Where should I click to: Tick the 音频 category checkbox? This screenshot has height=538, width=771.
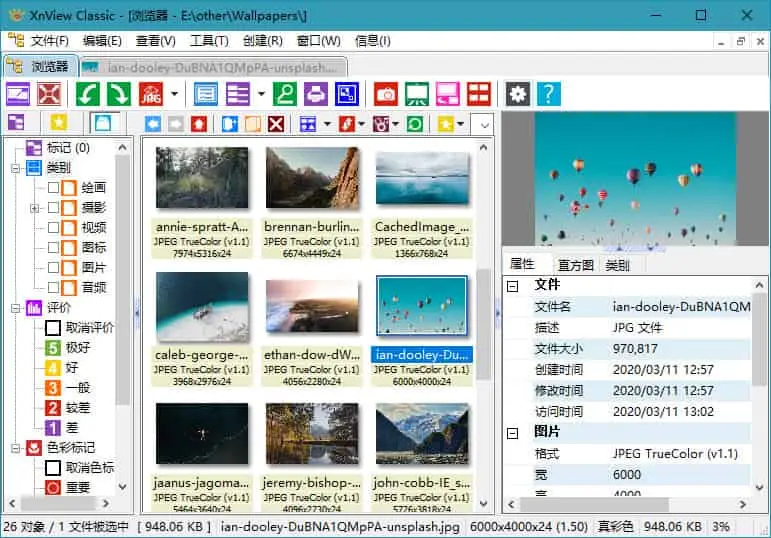[x=53, y=287]
